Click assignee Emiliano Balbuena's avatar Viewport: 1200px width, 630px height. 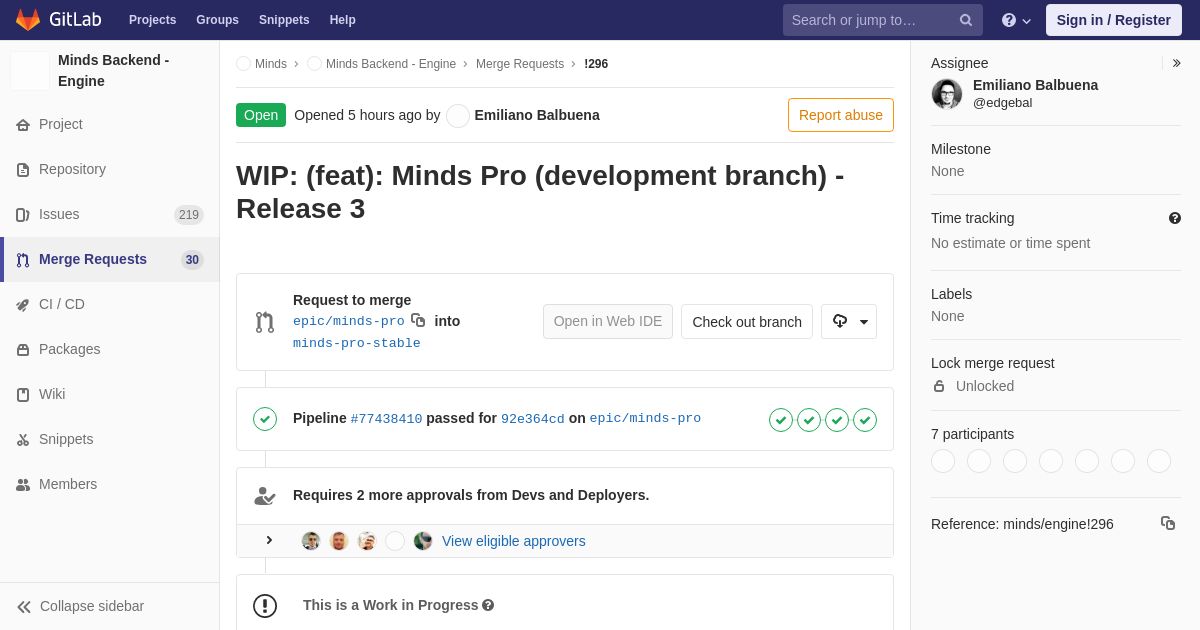(947, 94)
